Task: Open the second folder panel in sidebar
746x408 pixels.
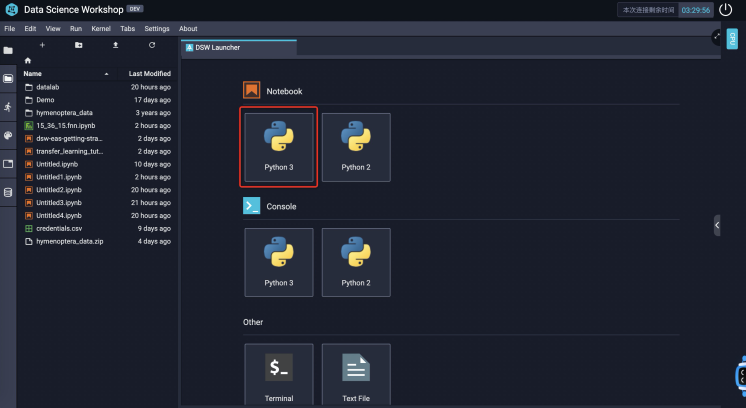Action: 8,78
